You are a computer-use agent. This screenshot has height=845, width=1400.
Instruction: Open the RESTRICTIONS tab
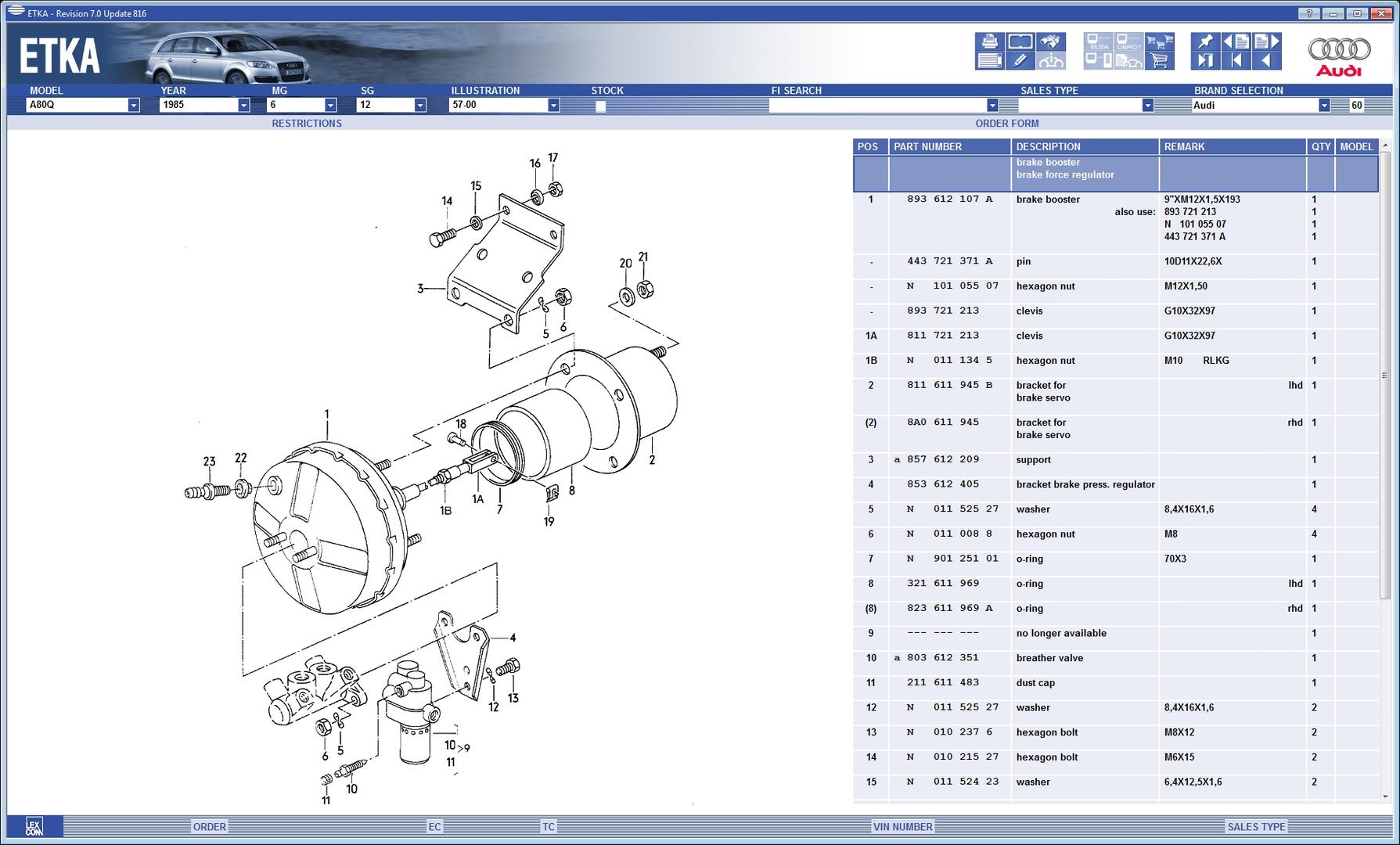pyautogui.click(x=307, y=123)
